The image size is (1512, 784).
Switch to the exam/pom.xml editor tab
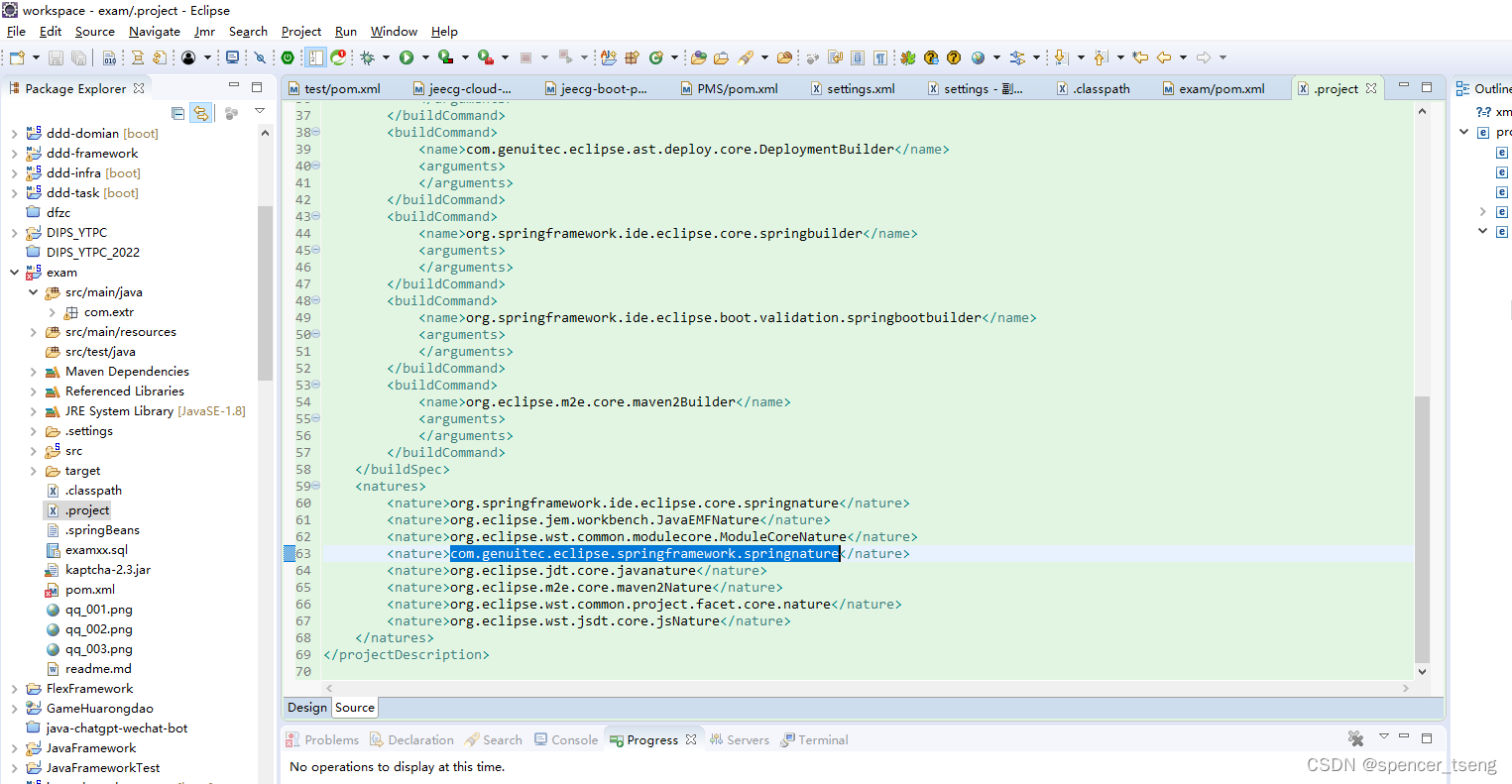point(1221,89)
